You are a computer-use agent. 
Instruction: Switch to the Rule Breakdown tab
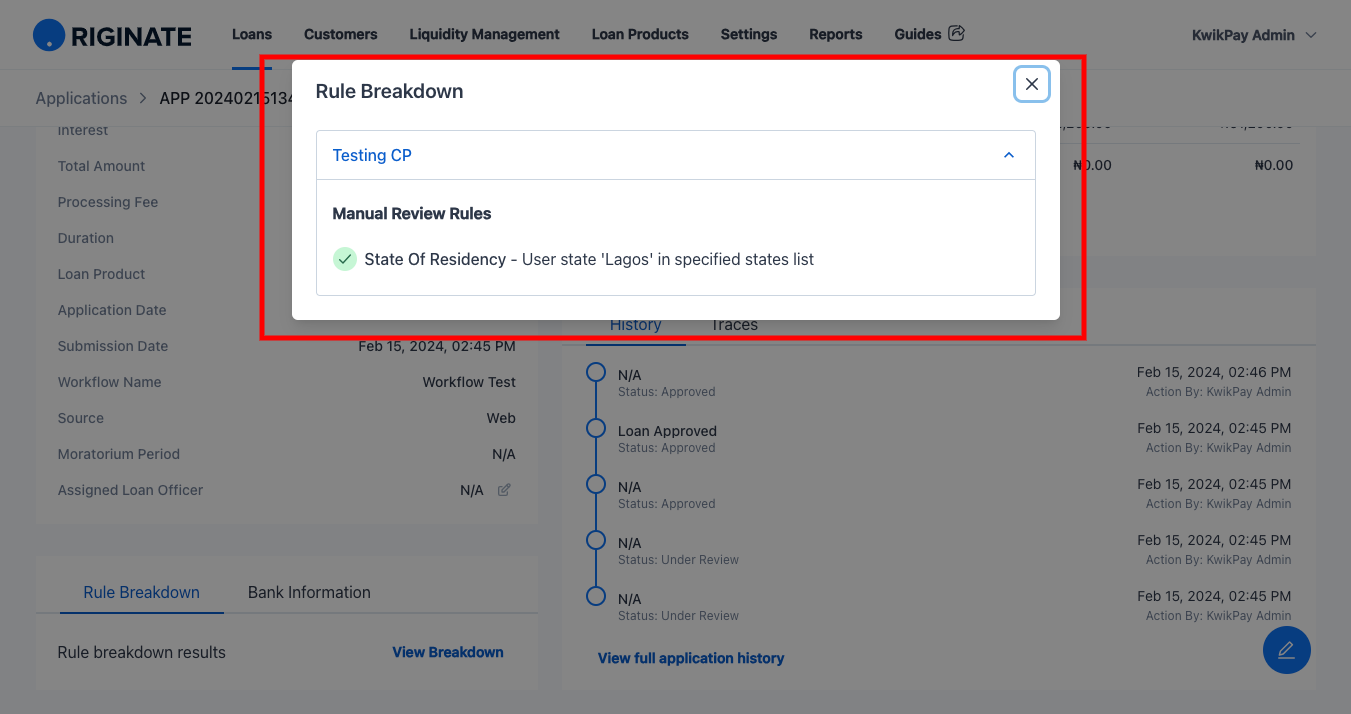[x=142, y=592]
